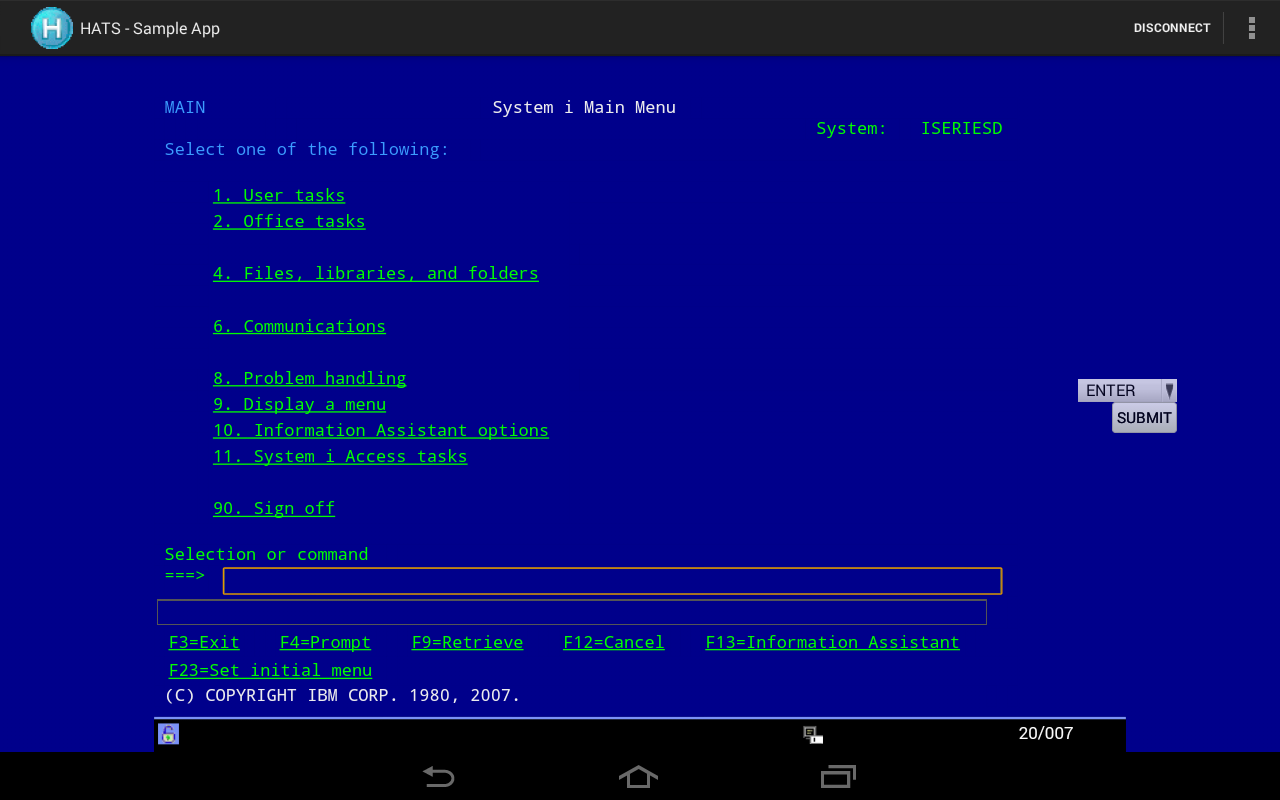Click the ISERIESD system name
Image resolution: width=1280 pixels, height=800 pixels.
click(x=961, y=128)
